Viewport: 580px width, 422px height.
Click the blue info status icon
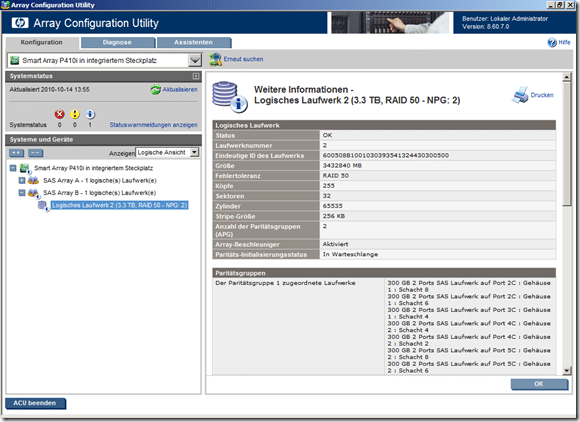pyautogui.click(x=90, y=114)
